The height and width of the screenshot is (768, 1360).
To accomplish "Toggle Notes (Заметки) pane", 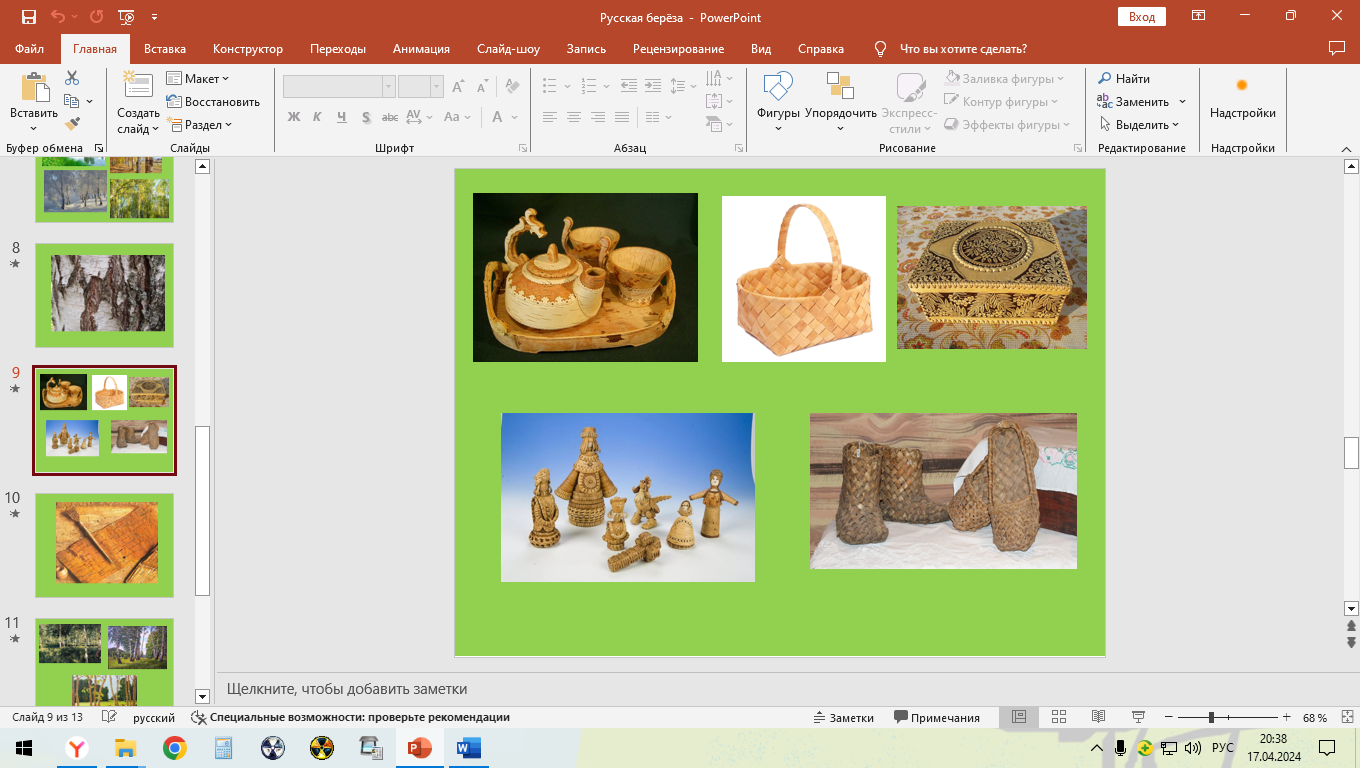I will pos(843,717).
